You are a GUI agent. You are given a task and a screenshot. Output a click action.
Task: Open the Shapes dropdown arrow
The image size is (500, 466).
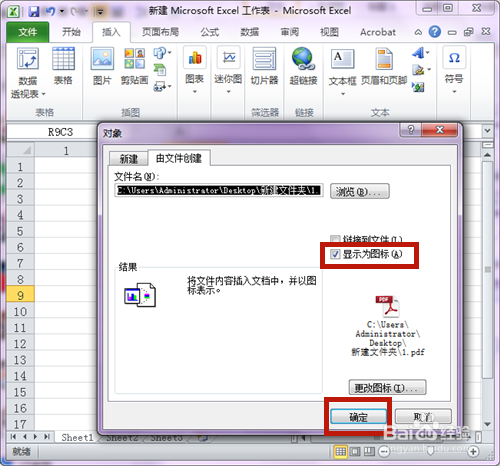pyautogui.click(x=169, y=53)
